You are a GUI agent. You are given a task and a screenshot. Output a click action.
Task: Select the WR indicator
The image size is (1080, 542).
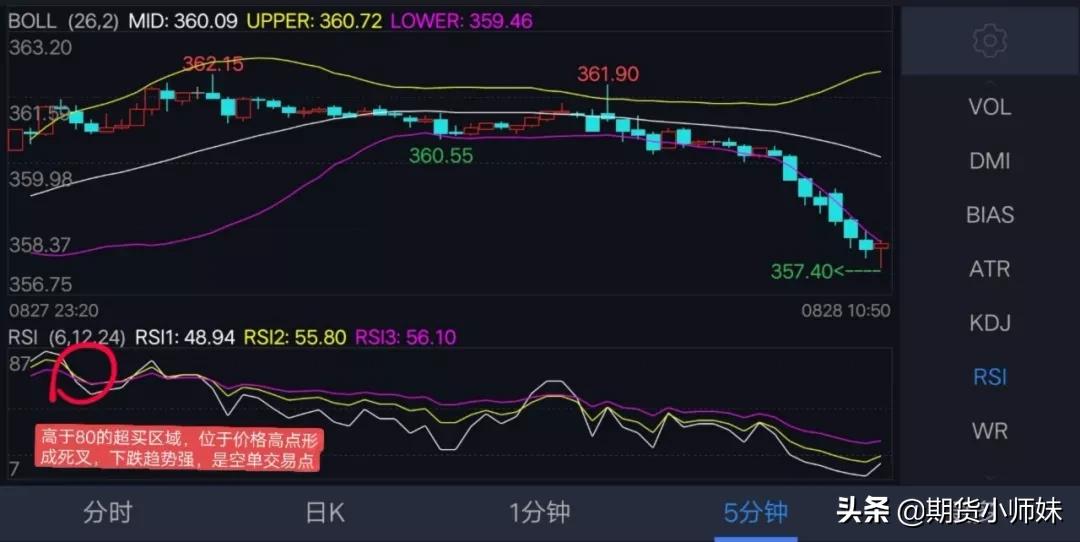990,430
